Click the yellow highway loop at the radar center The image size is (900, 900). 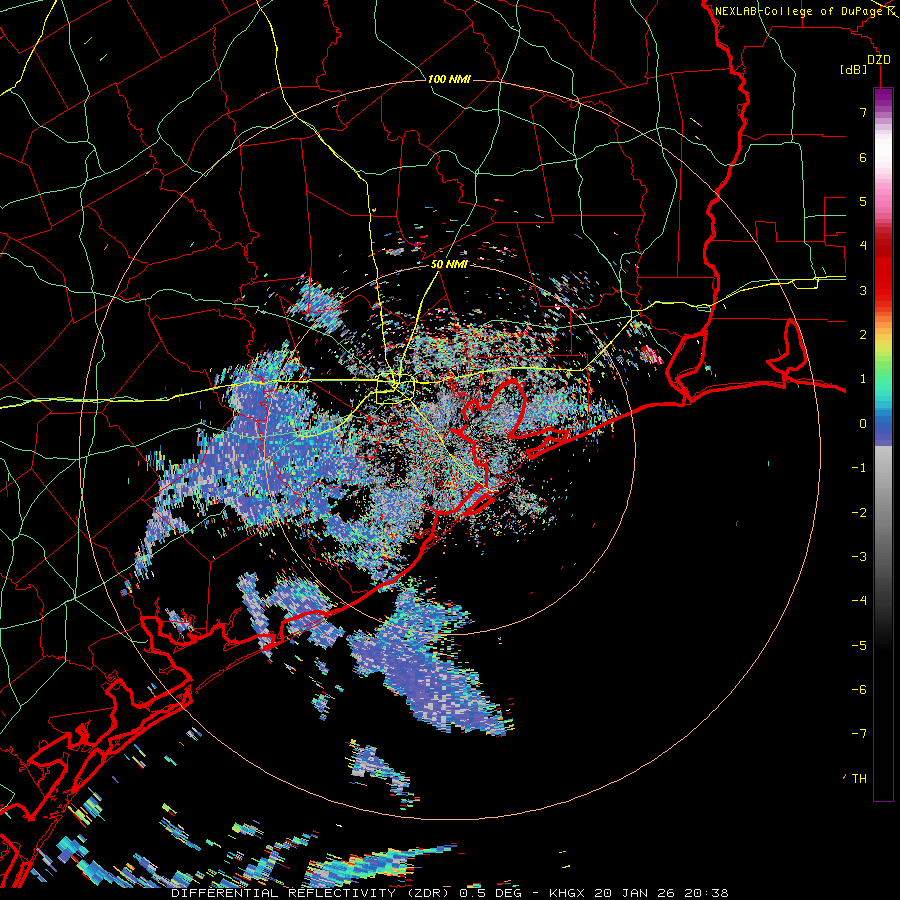[395, 389]
